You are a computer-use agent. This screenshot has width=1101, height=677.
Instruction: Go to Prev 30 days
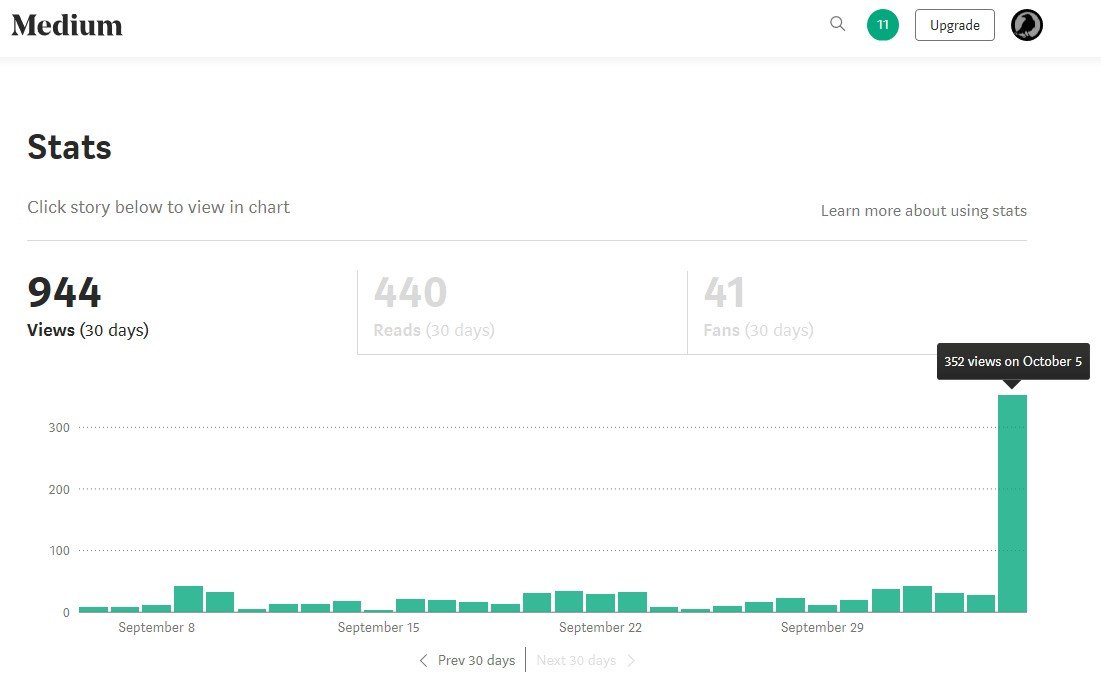(x=476, y=660)
